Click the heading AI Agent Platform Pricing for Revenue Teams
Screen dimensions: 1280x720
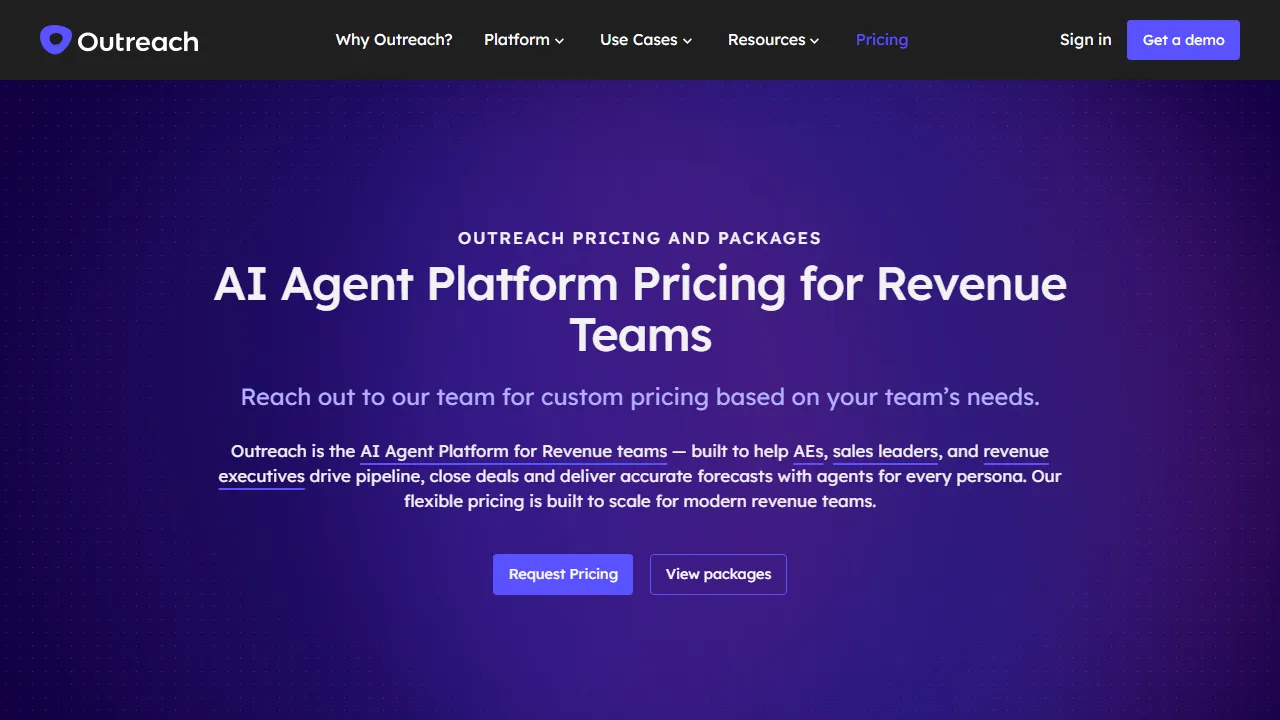pos(640,309)
